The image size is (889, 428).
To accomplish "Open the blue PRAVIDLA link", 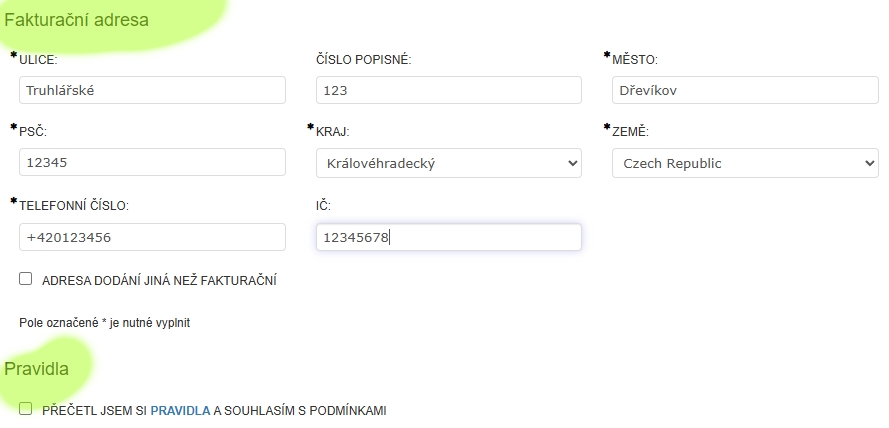I will click(180, 410).
